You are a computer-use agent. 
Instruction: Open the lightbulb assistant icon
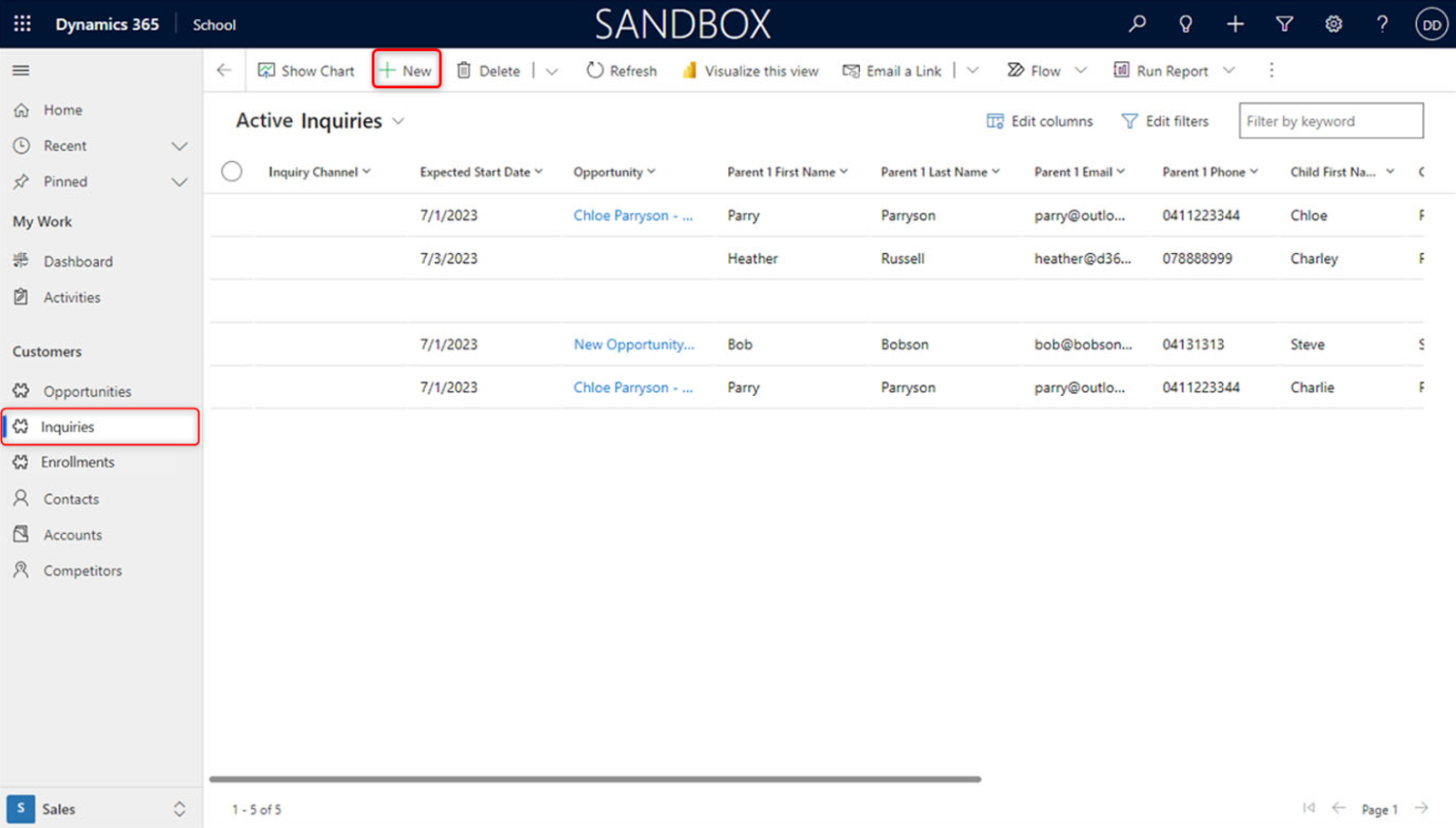[x=1185, y=25]
